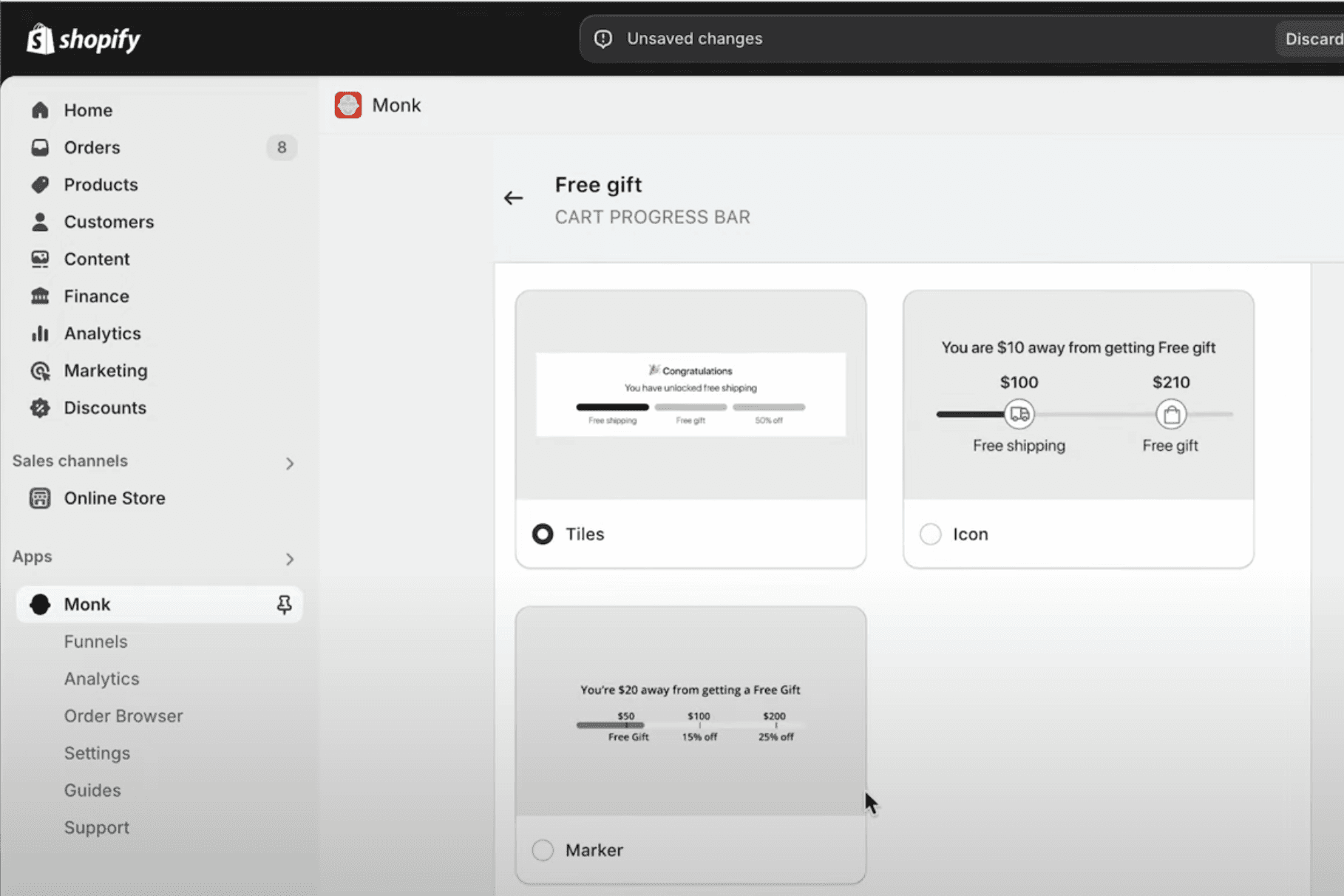The height and width of the screenshot is (896, 1344).
Task: Open Funnels under Monk
Action: (95, 642)
